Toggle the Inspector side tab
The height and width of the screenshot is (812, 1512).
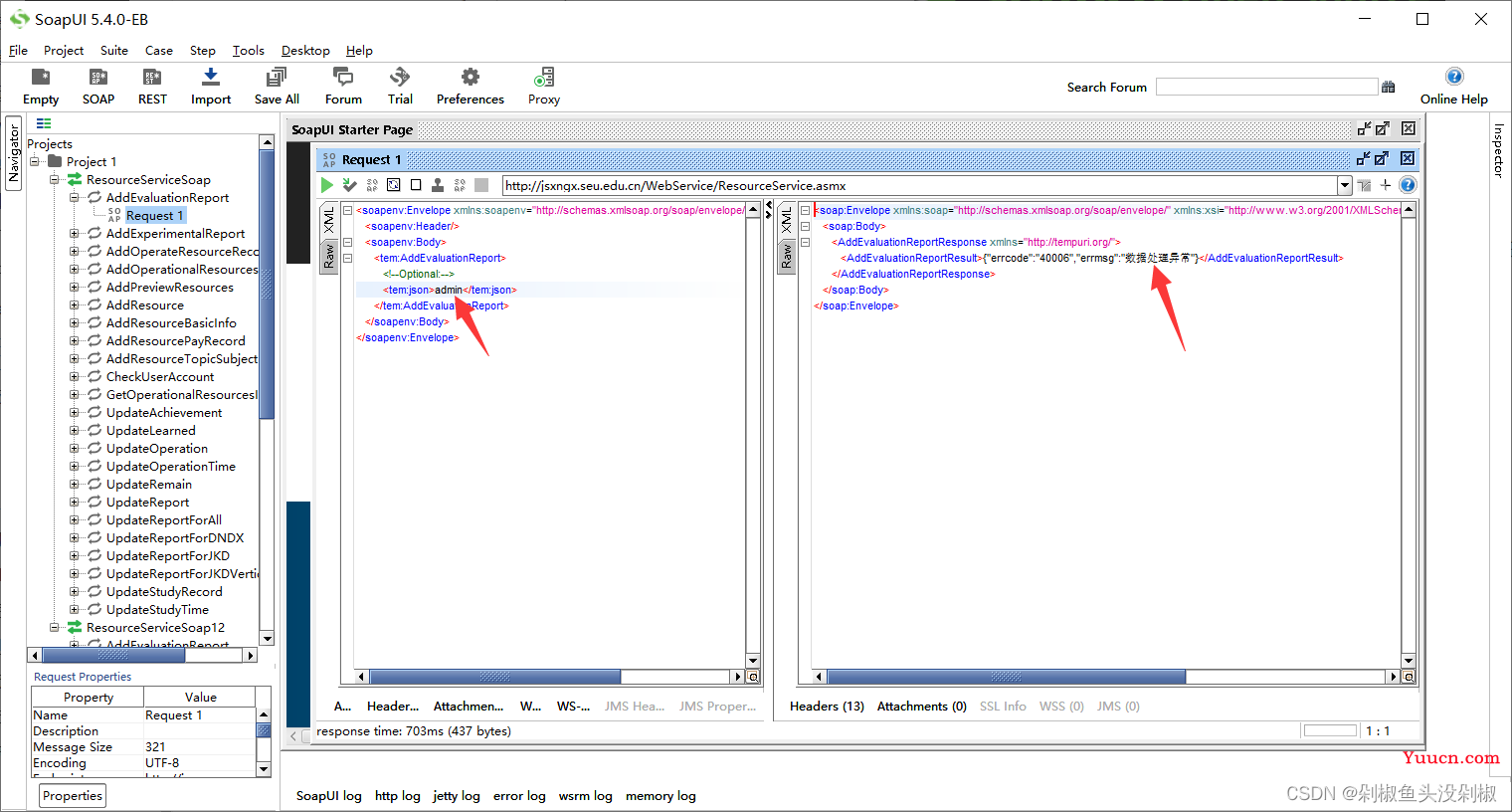[1498, 151]
